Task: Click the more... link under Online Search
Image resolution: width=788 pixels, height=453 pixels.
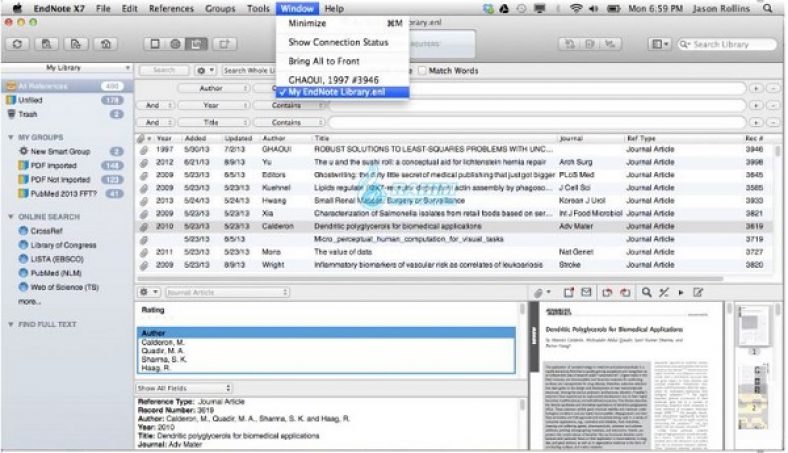Action: (x=29, y=301)
